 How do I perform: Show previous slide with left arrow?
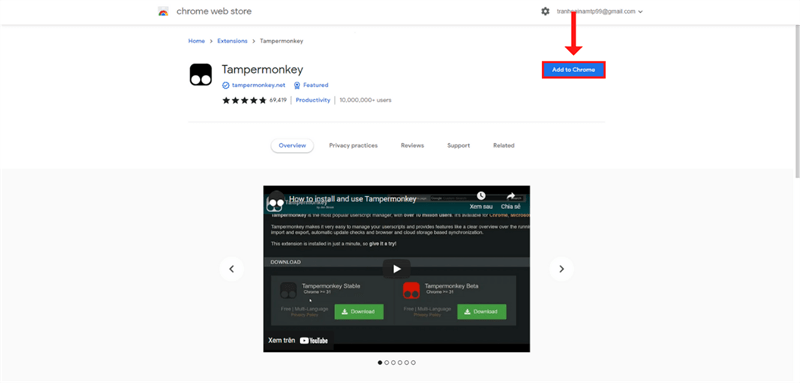coord(232,269)
